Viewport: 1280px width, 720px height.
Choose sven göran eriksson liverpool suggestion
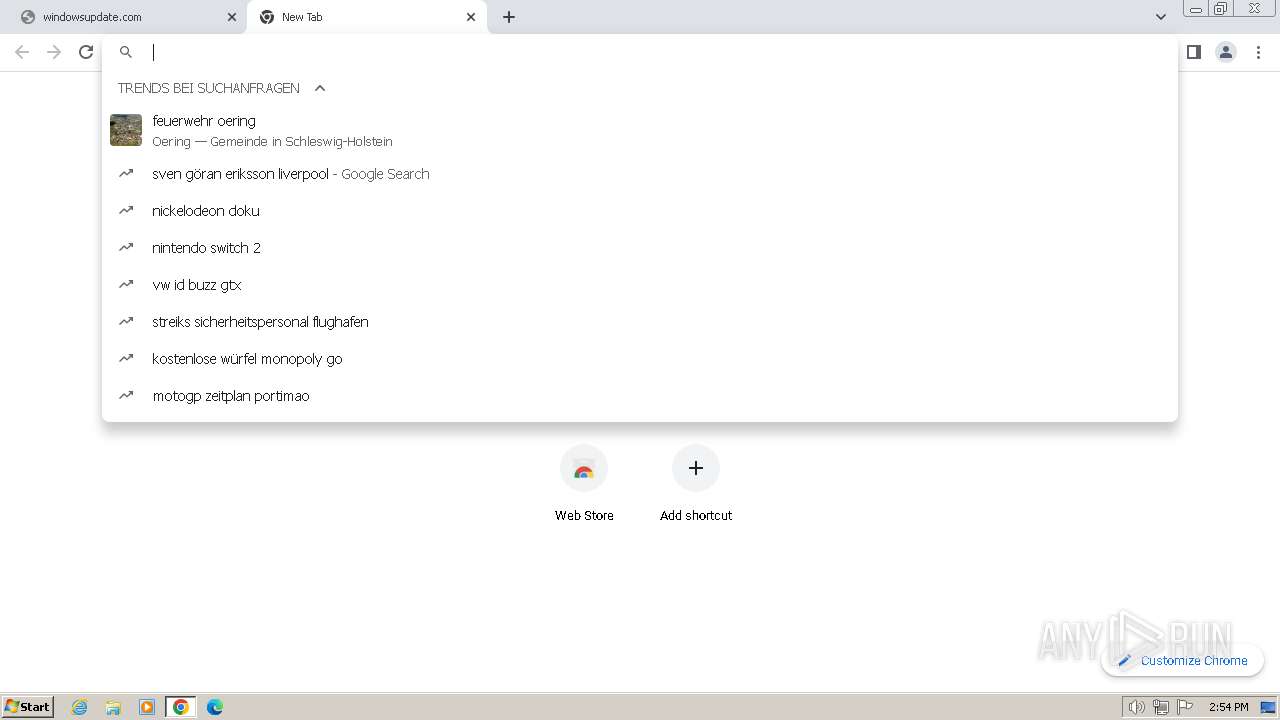pyautogui.click(x=640, y=174)
